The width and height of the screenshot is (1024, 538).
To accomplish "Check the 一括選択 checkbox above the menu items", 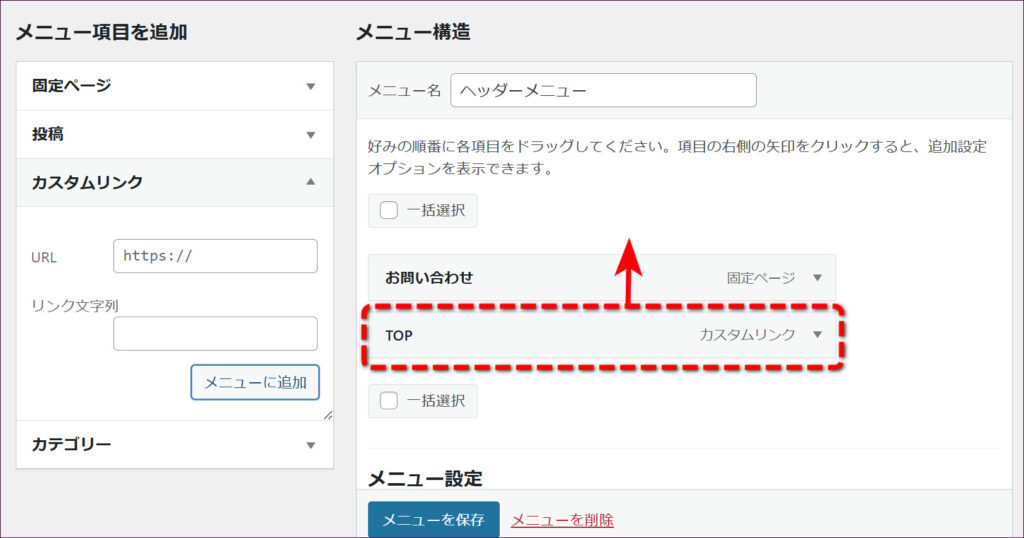I will tap(389, 211).
